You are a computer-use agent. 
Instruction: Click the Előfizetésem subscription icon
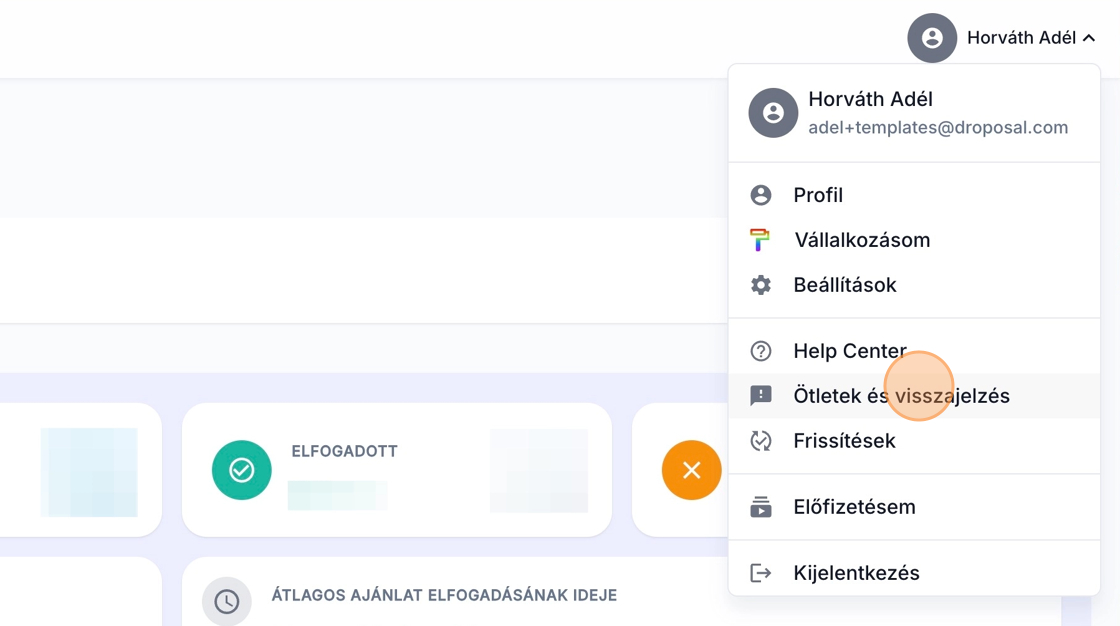(761, 507)
